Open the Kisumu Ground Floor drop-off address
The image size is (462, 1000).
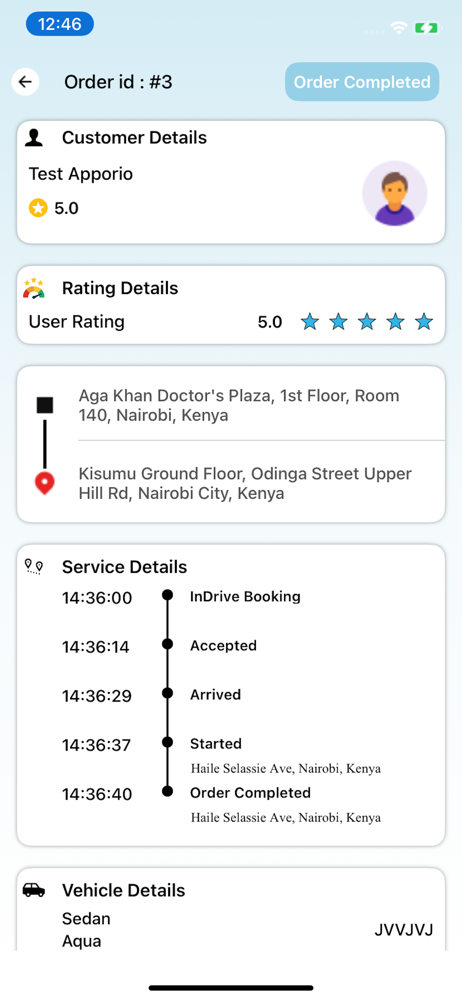click(x=246, y=484)
